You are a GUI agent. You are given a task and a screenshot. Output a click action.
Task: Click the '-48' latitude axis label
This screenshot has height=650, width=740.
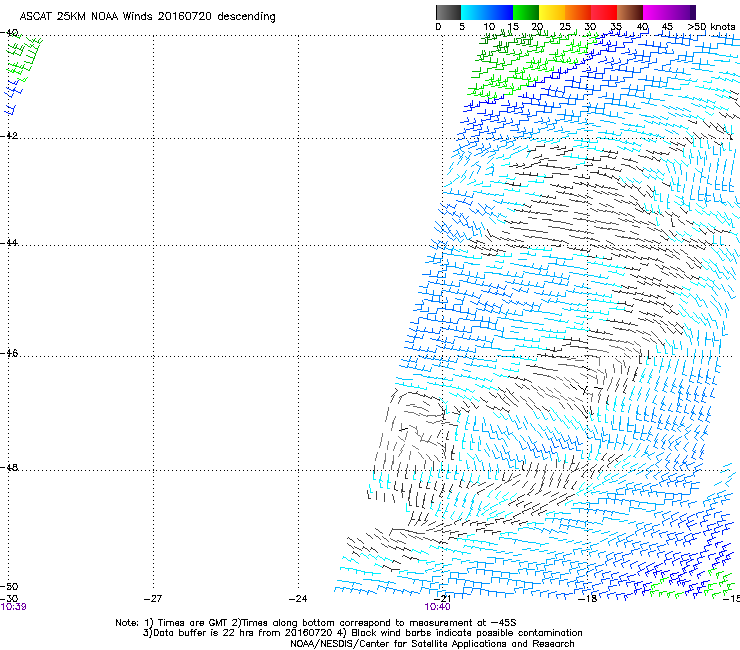coord(9,467)
